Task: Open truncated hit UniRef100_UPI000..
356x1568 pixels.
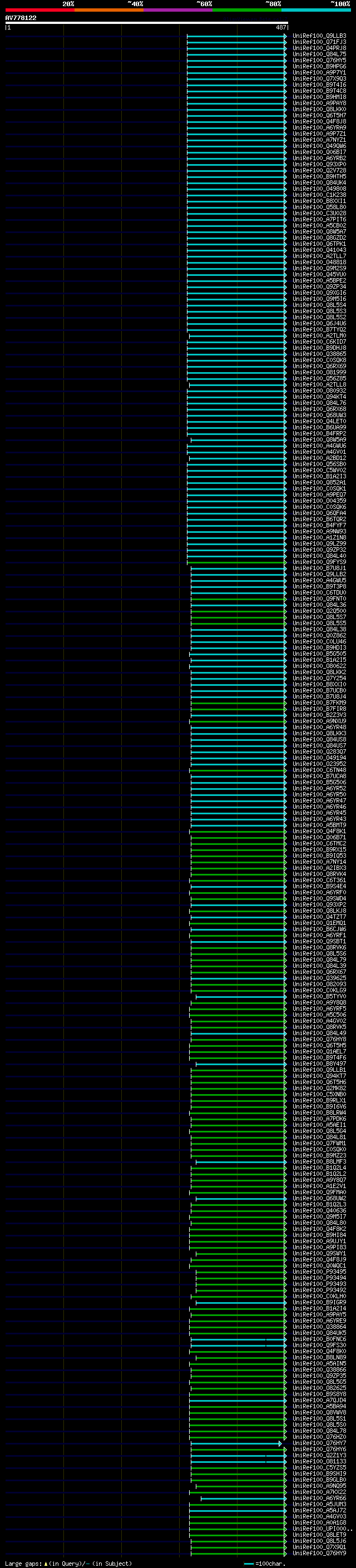Action: pos(323,1529)
